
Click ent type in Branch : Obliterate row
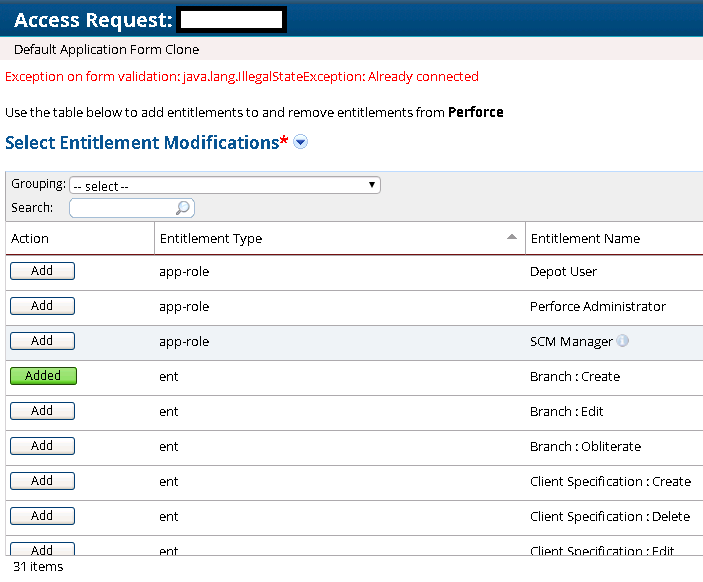pos(169,447)
